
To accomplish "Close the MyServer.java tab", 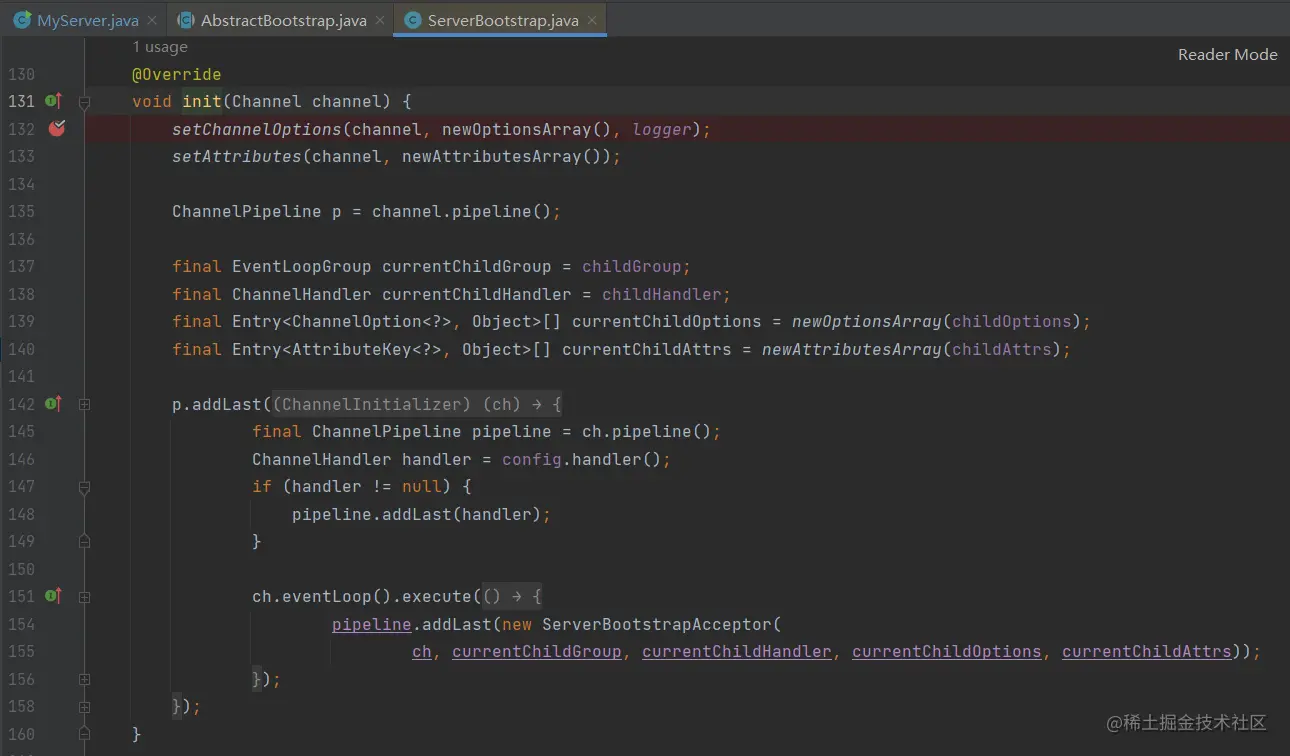I will [x=152, y=21].
